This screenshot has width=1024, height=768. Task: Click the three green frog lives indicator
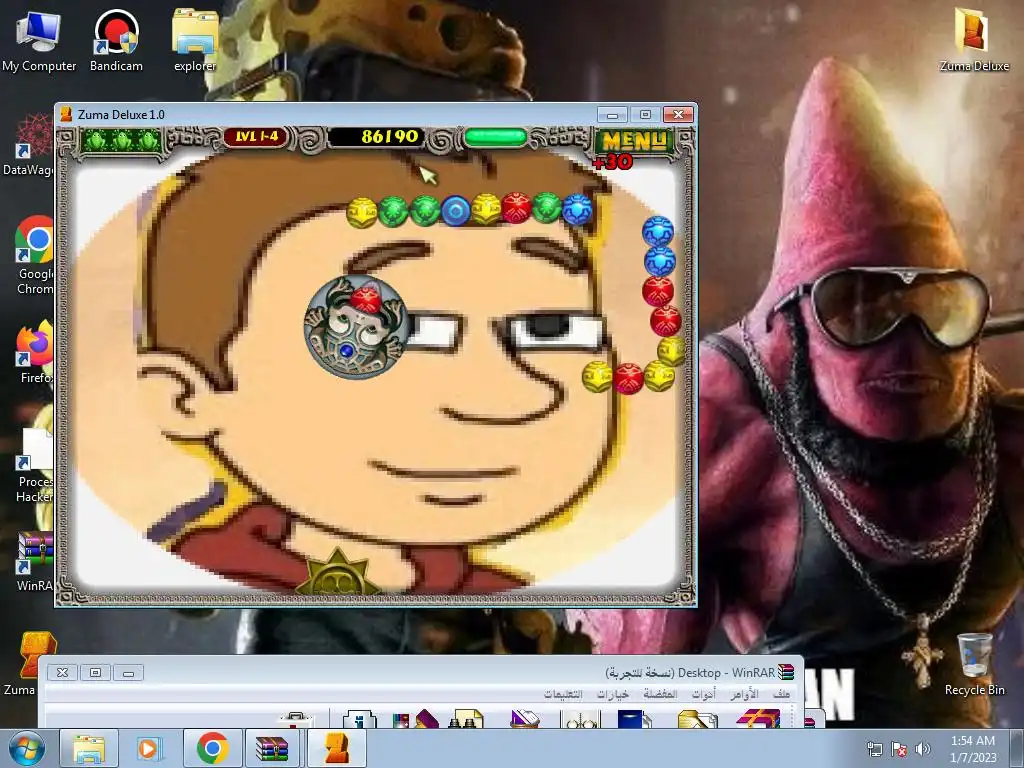tap(122, 139)
